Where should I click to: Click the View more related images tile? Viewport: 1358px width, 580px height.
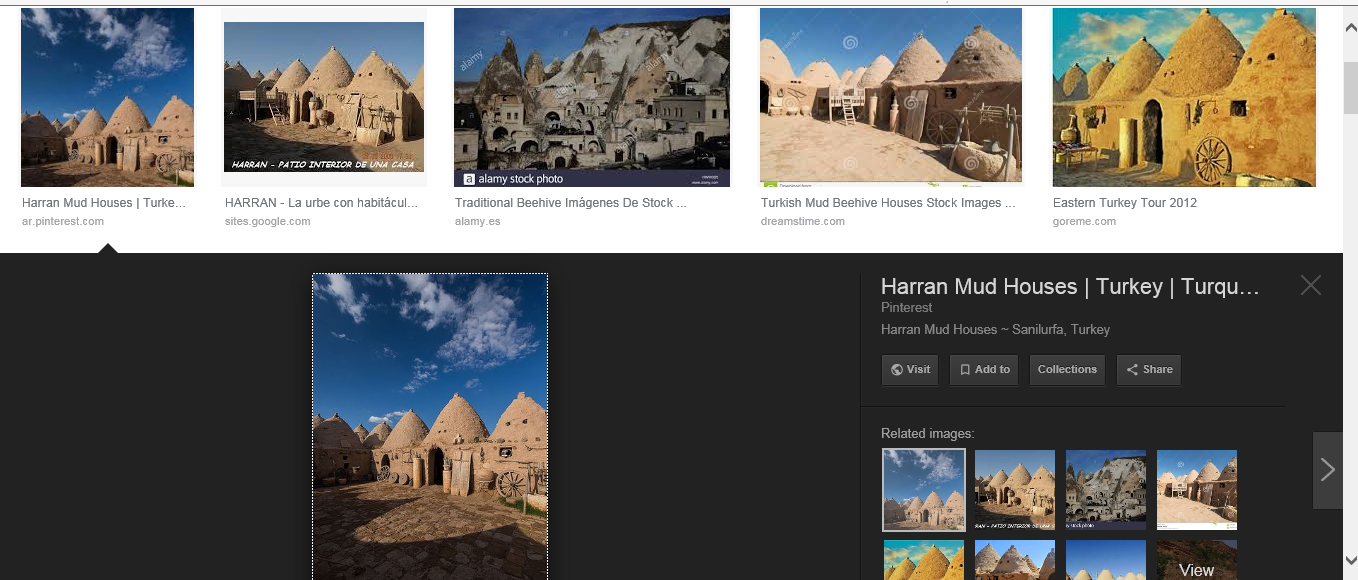(x=1197, y=560)
